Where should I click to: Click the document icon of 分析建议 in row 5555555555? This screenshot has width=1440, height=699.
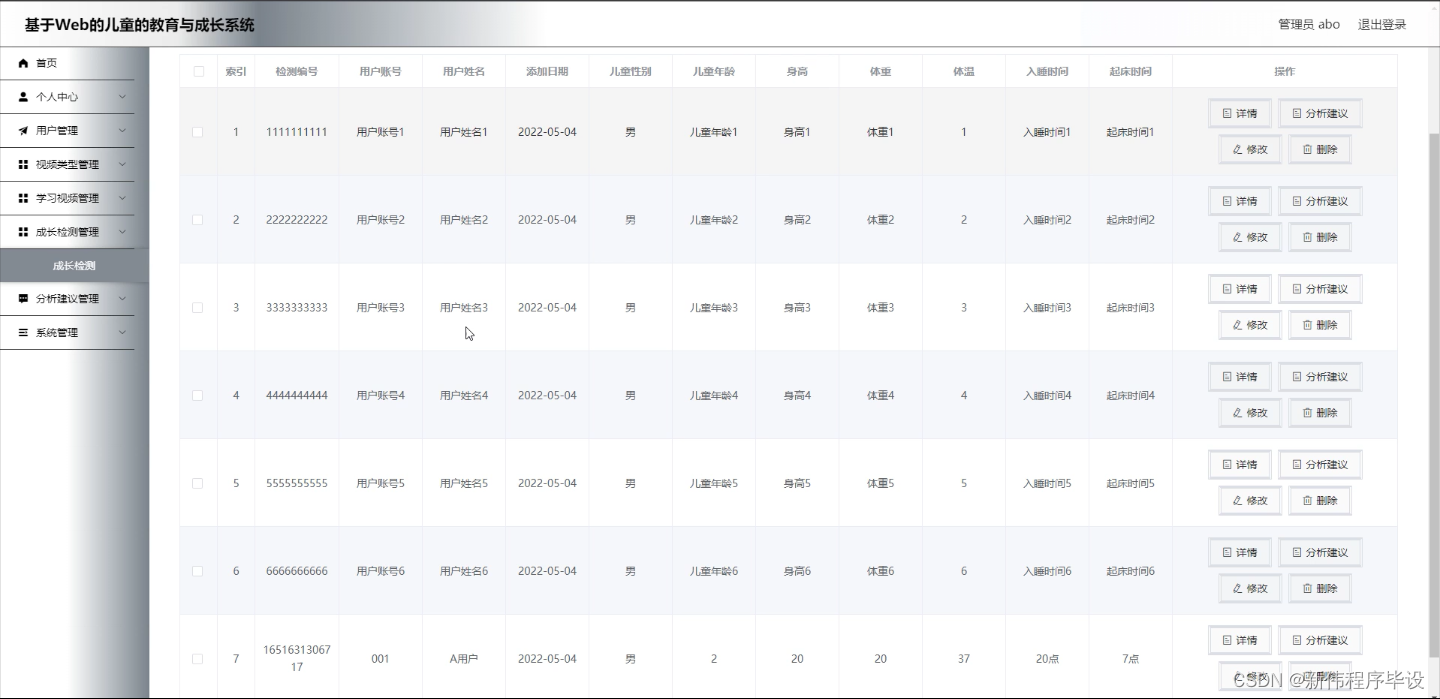tap(1297, 465)
